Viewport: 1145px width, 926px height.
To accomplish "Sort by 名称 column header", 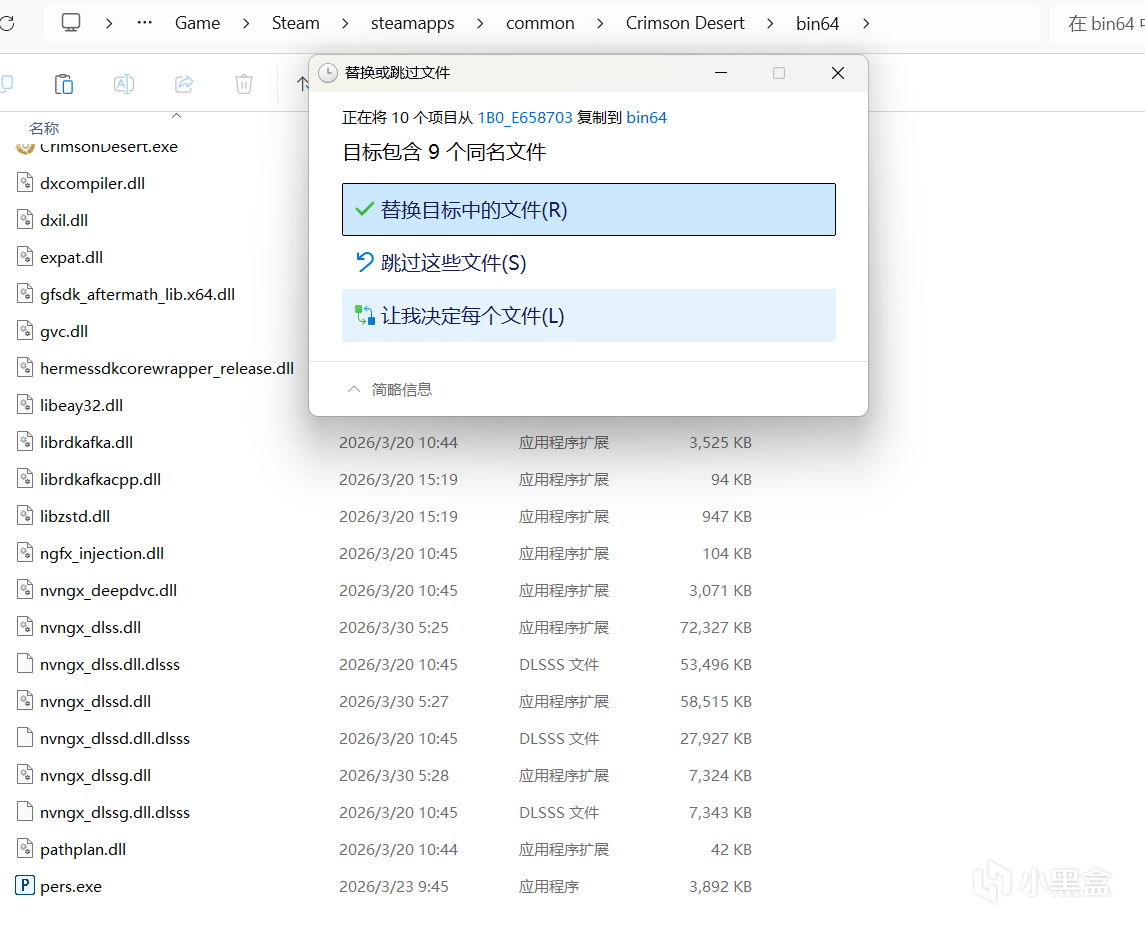I will point(44,129).
